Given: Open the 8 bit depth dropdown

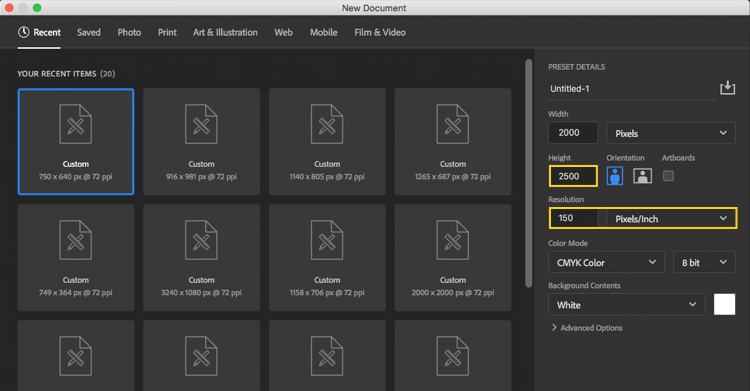Looking at the screenshot, I should (x=704, y=262).
